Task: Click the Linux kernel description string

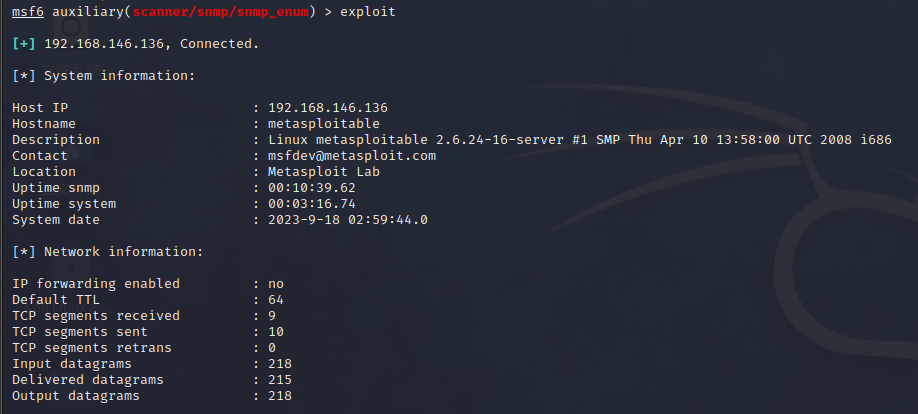Action: click(580, 140)
